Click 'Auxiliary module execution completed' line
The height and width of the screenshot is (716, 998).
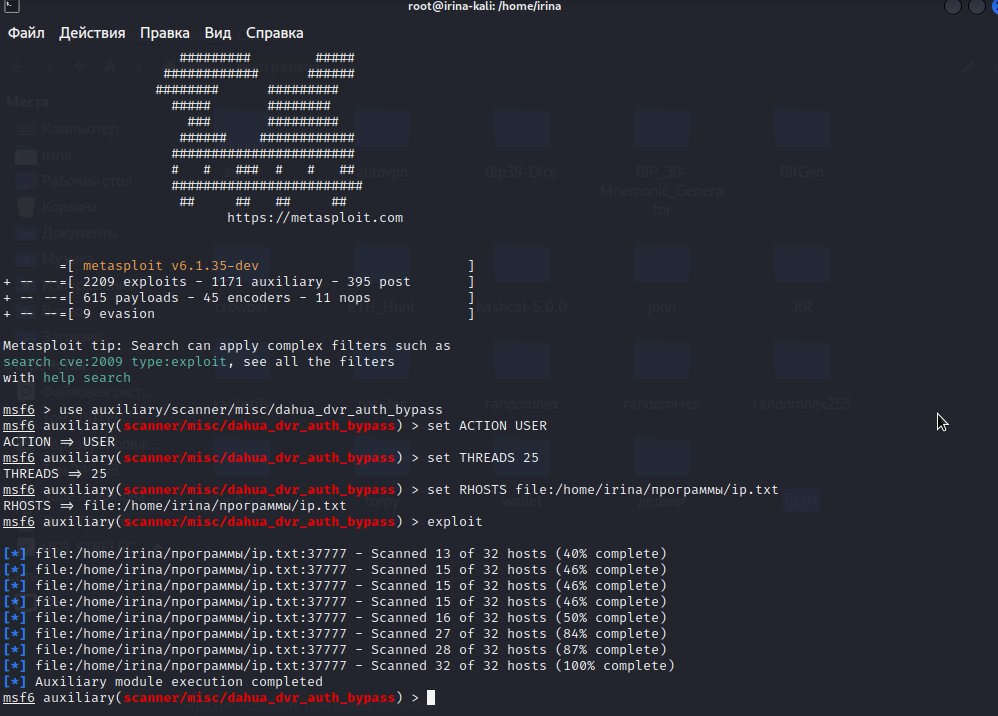coord(163,682)
